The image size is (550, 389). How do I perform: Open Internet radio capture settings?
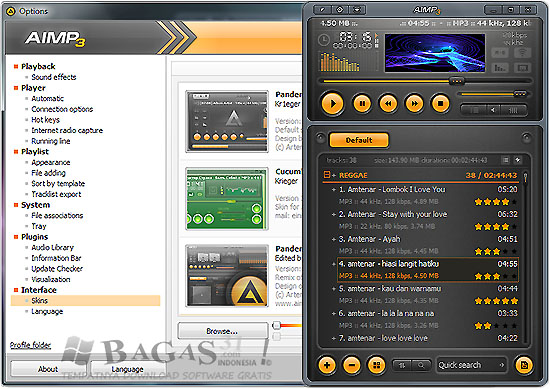coord(67,130)
